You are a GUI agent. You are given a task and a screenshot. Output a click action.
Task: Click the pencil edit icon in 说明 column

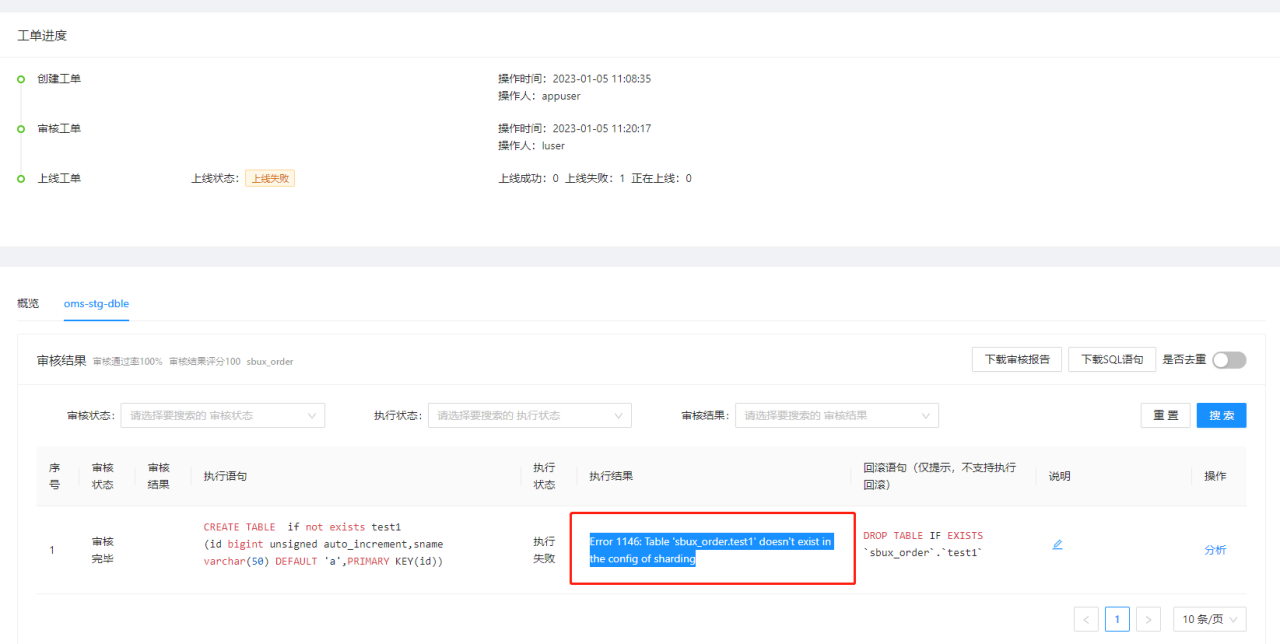[1057, 545]
